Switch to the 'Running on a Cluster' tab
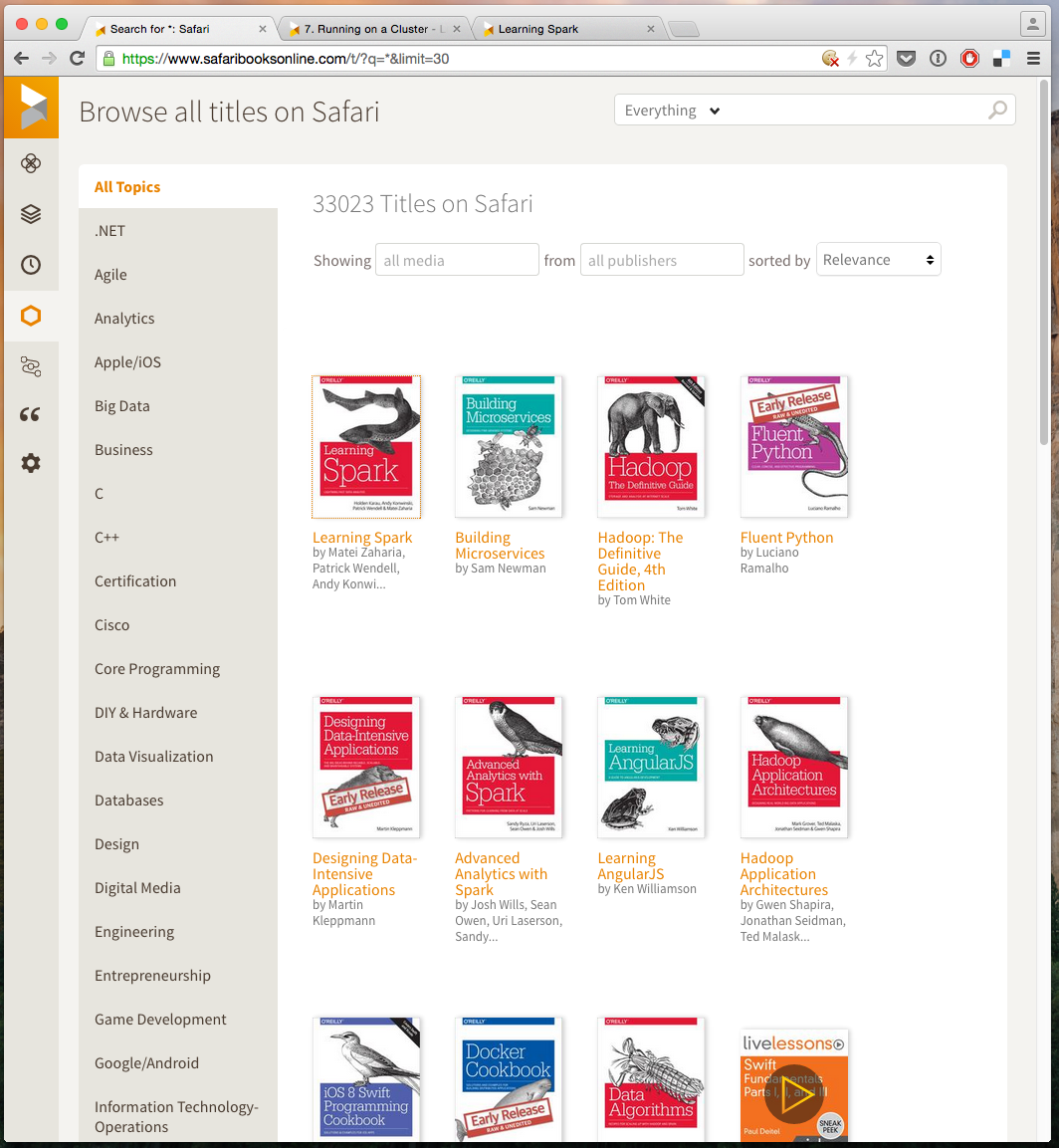Viewport: 1059px width, 1148px height. click(373, 29)
